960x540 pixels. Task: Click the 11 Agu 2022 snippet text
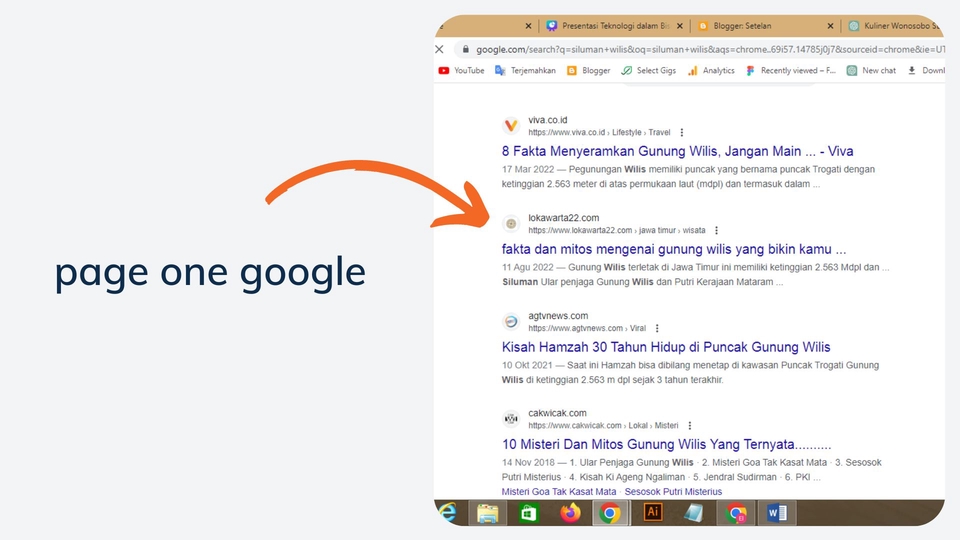(x=696, y=274)
